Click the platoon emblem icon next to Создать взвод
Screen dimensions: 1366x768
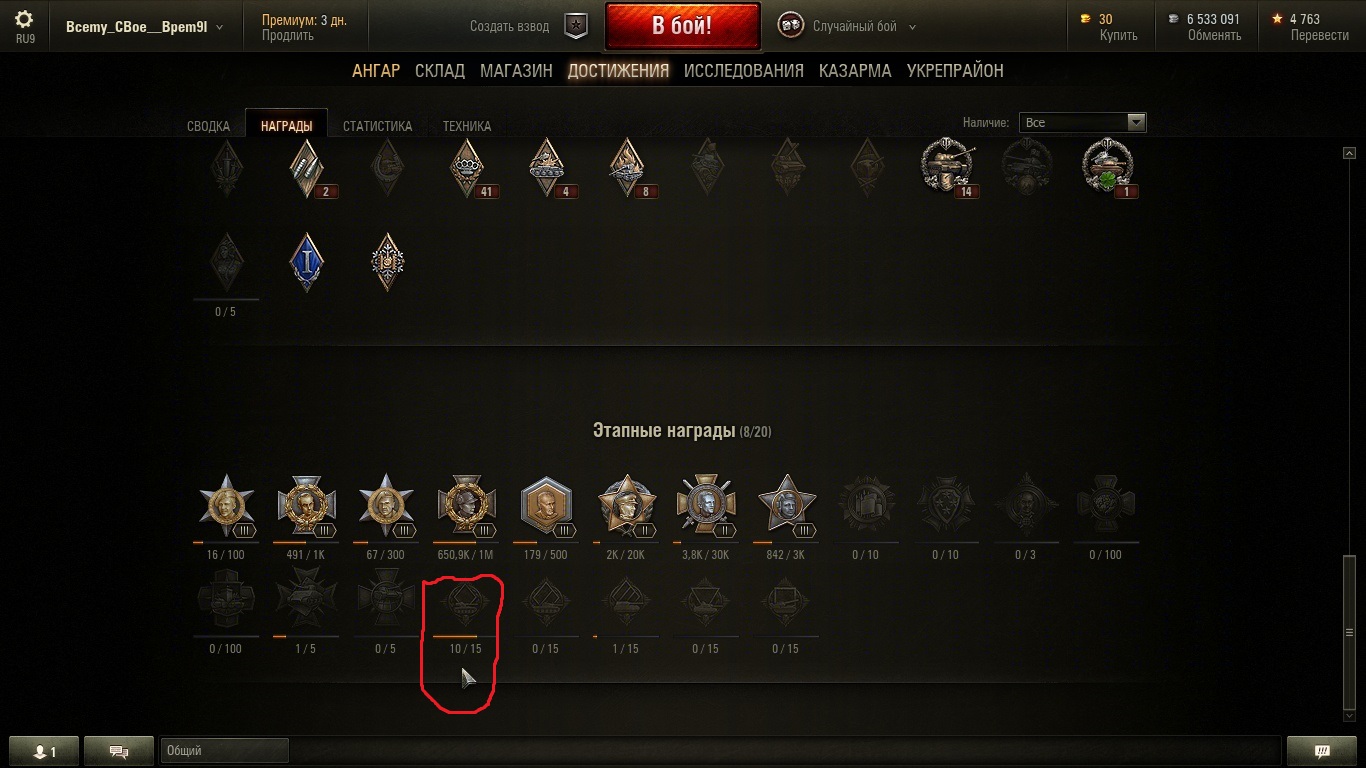click(576, 26)
